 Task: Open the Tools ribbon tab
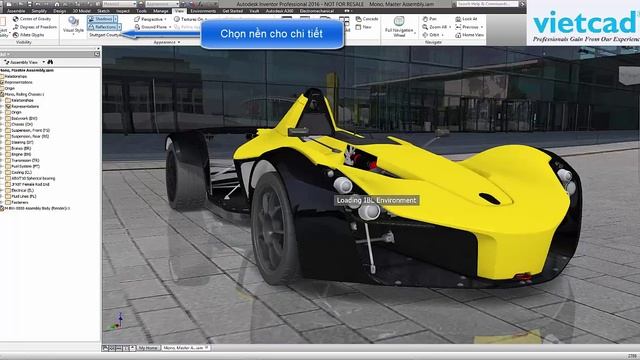tap(142, 11)
